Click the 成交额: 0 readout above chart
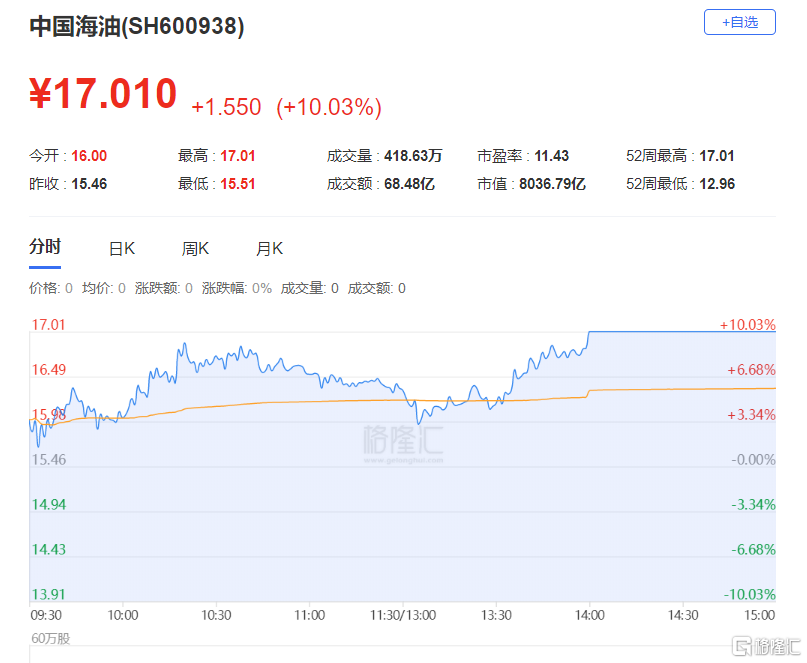This screenshot has width=807, height=663. (x=377, y=288)
